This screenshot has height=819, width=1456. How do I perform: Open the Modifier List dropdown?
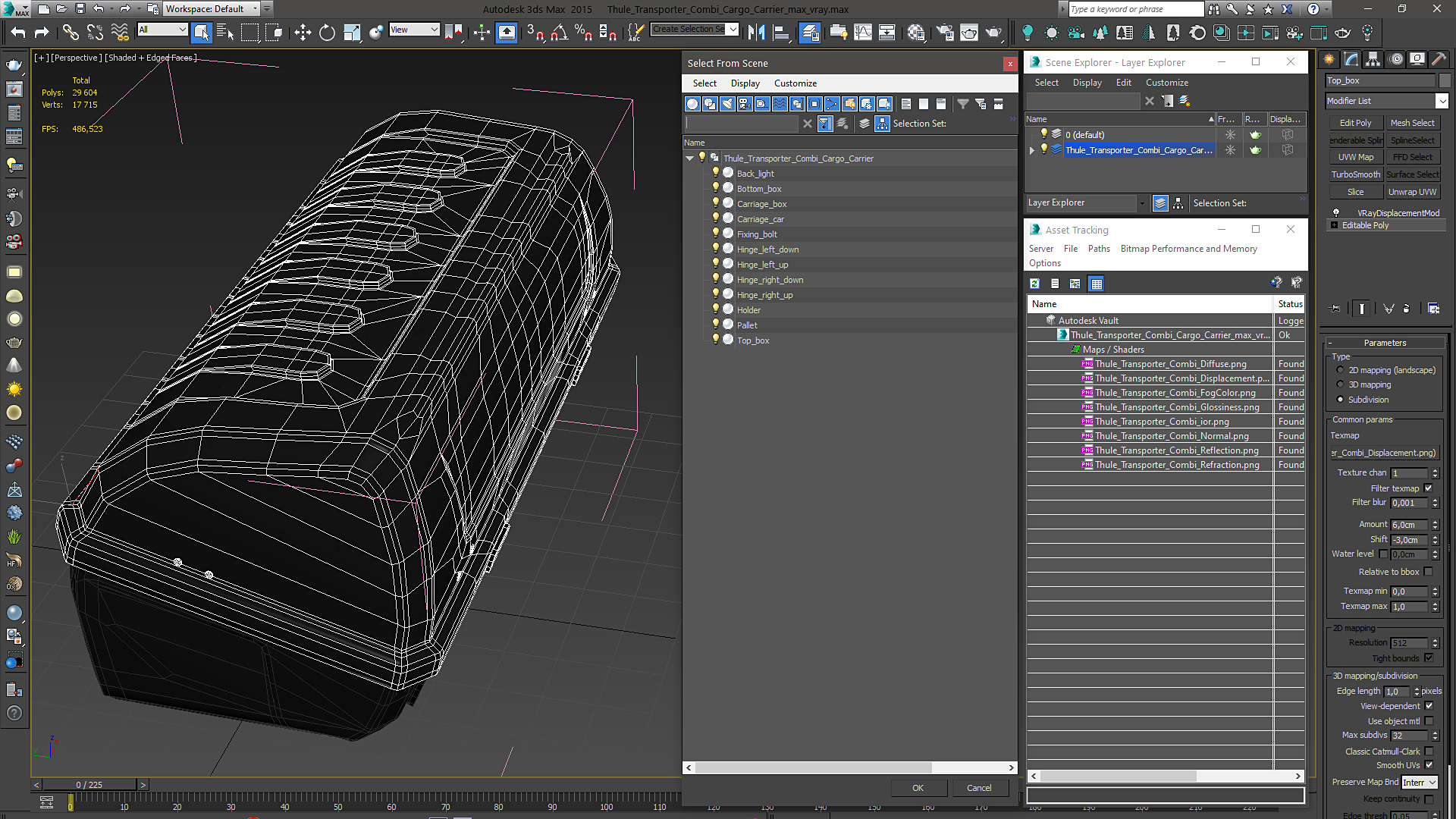click(x=1387, y=101)
